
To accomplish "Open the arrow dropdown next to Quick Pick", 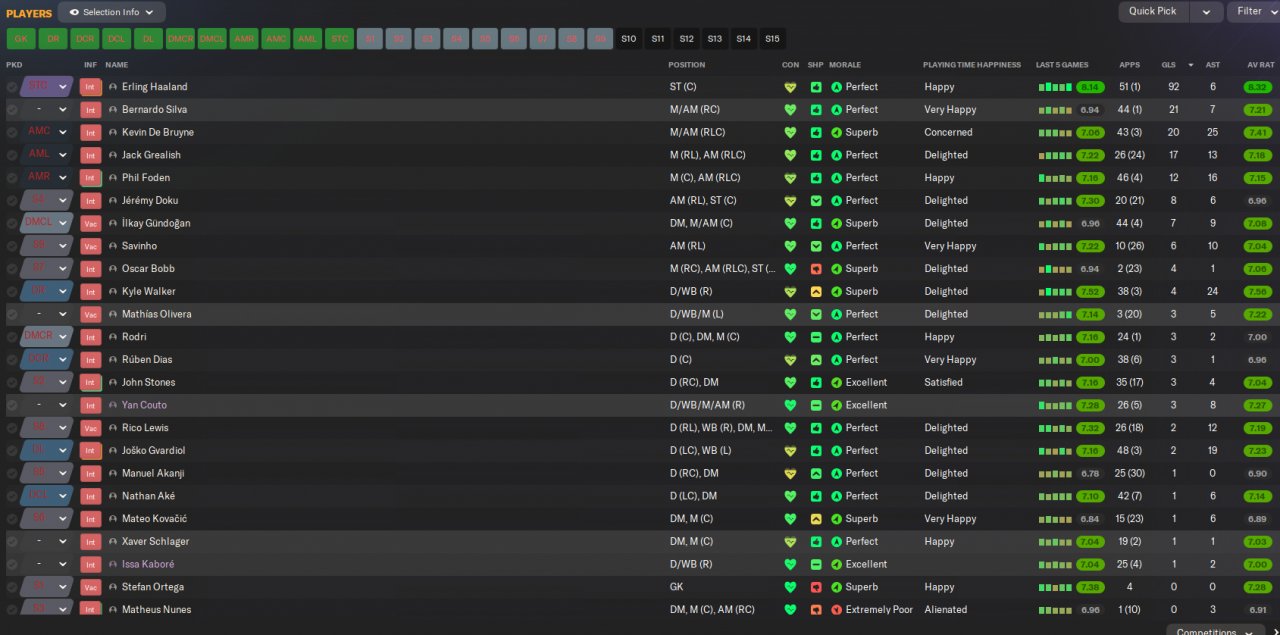I will click(1206, 11).
